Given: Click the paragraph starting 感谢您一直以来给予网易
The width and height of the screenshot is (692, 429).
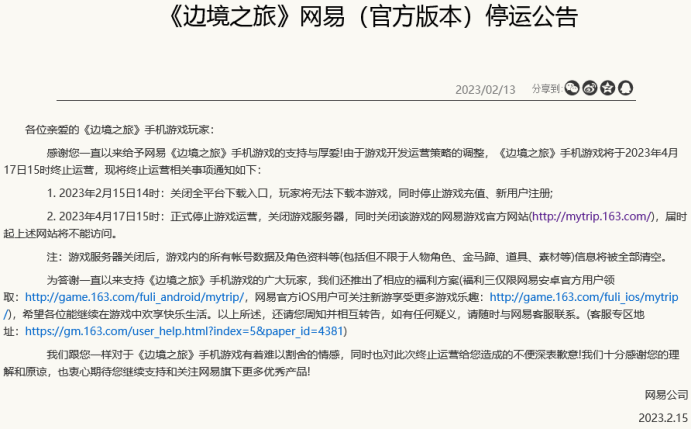Looking at the screenshot, I should (x=341, y=161).
